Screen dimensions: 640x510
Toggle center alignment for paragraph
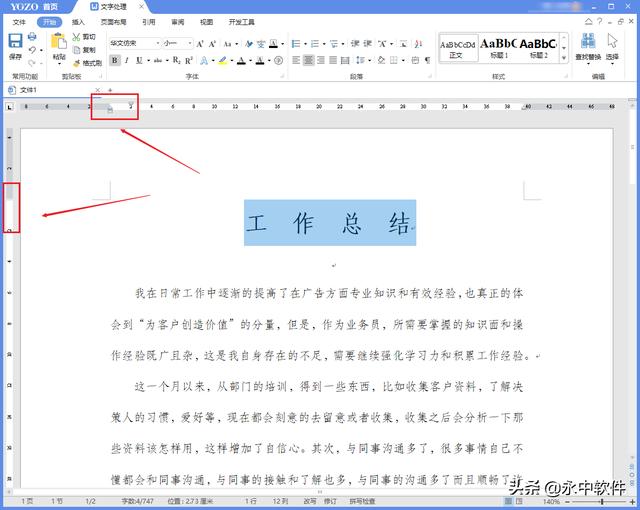309,60
